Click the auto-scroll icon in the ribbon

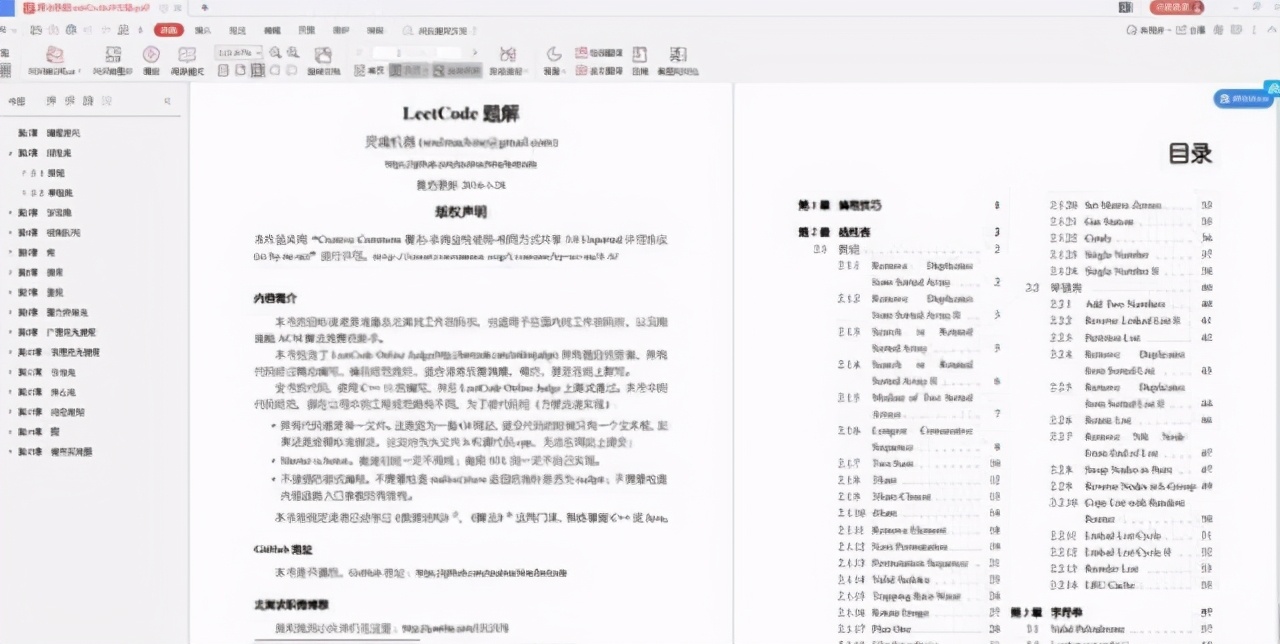(507, 55)
